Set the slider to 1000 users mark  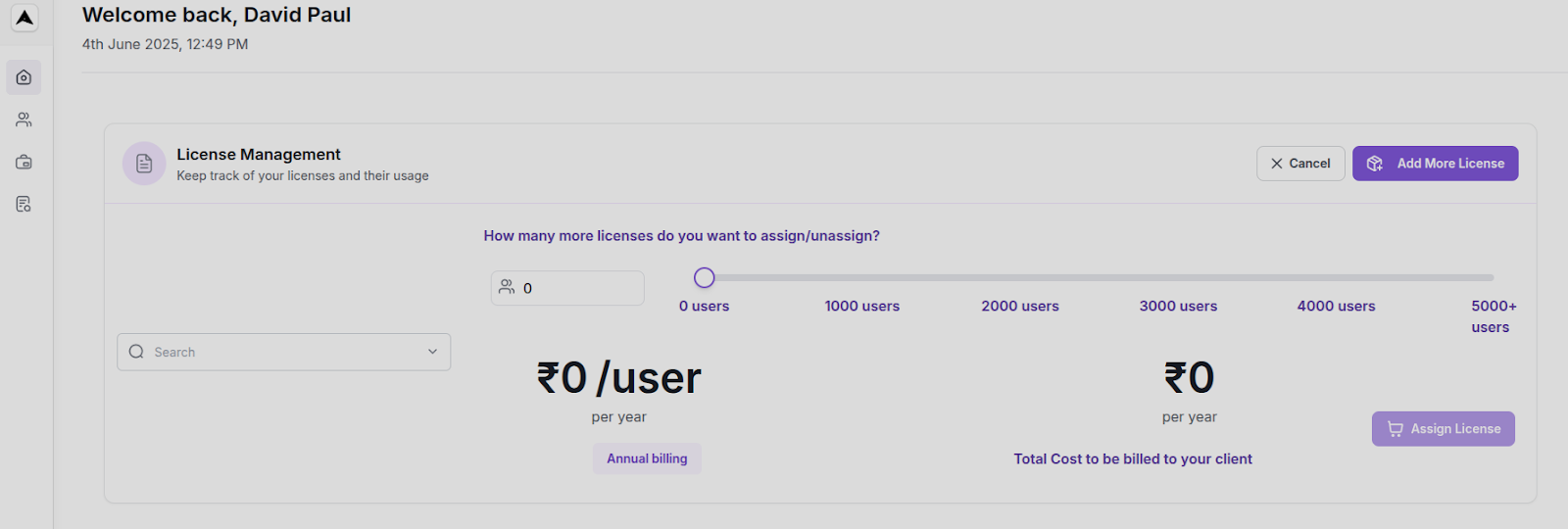pyautogui.click(x=862, y=278)
